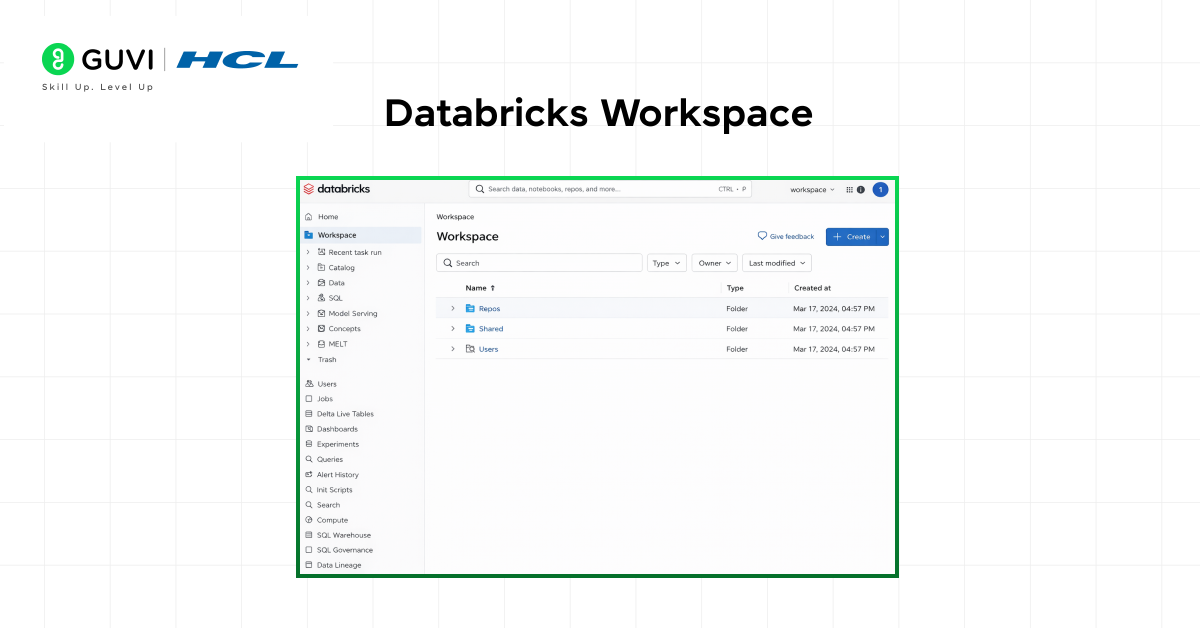Viewport: 1200px width, 628px height.
Task: Click the workspace Search filter field
Action: click(539, 263)
